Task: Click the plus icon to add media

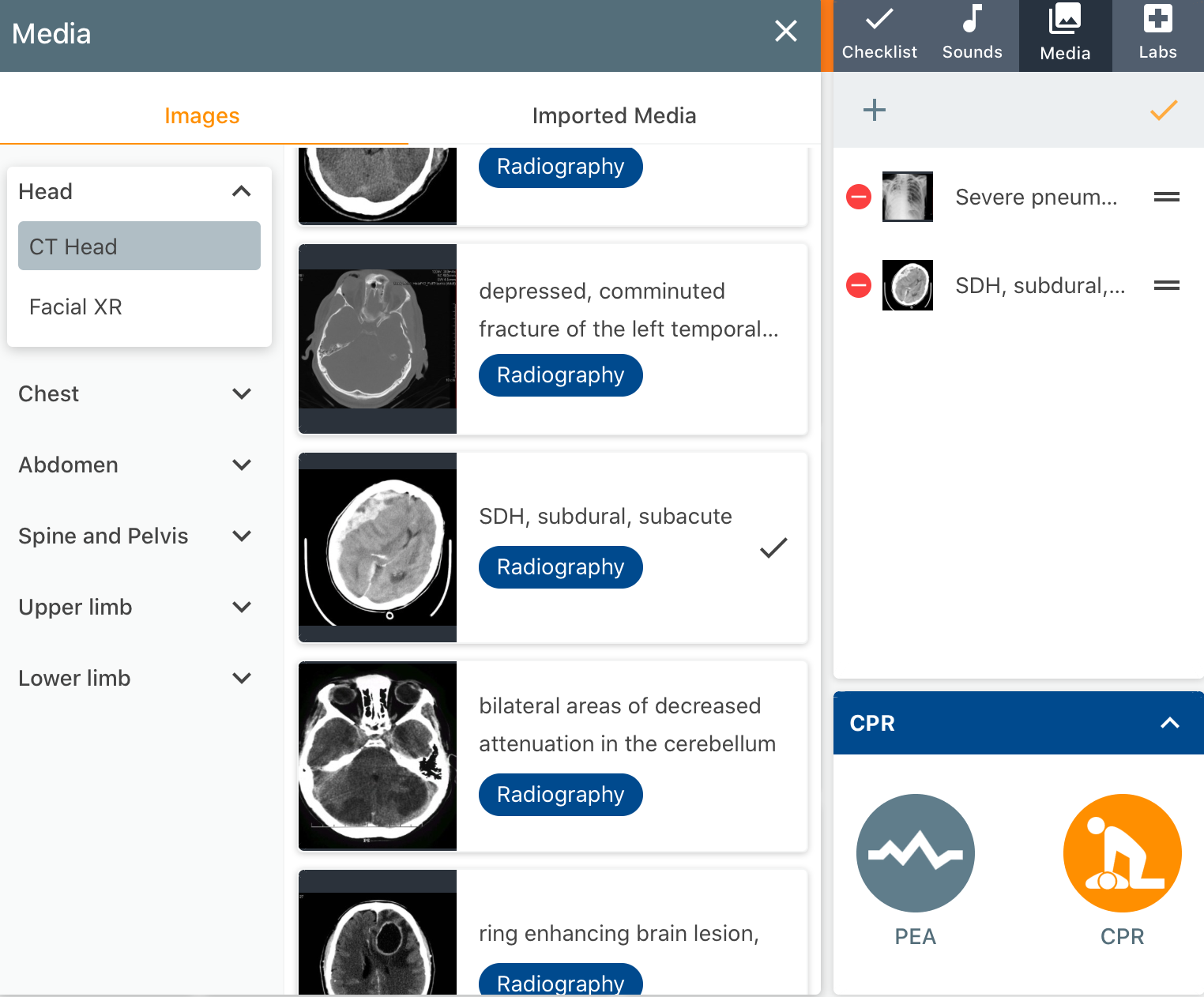Action: pos(874,110)
